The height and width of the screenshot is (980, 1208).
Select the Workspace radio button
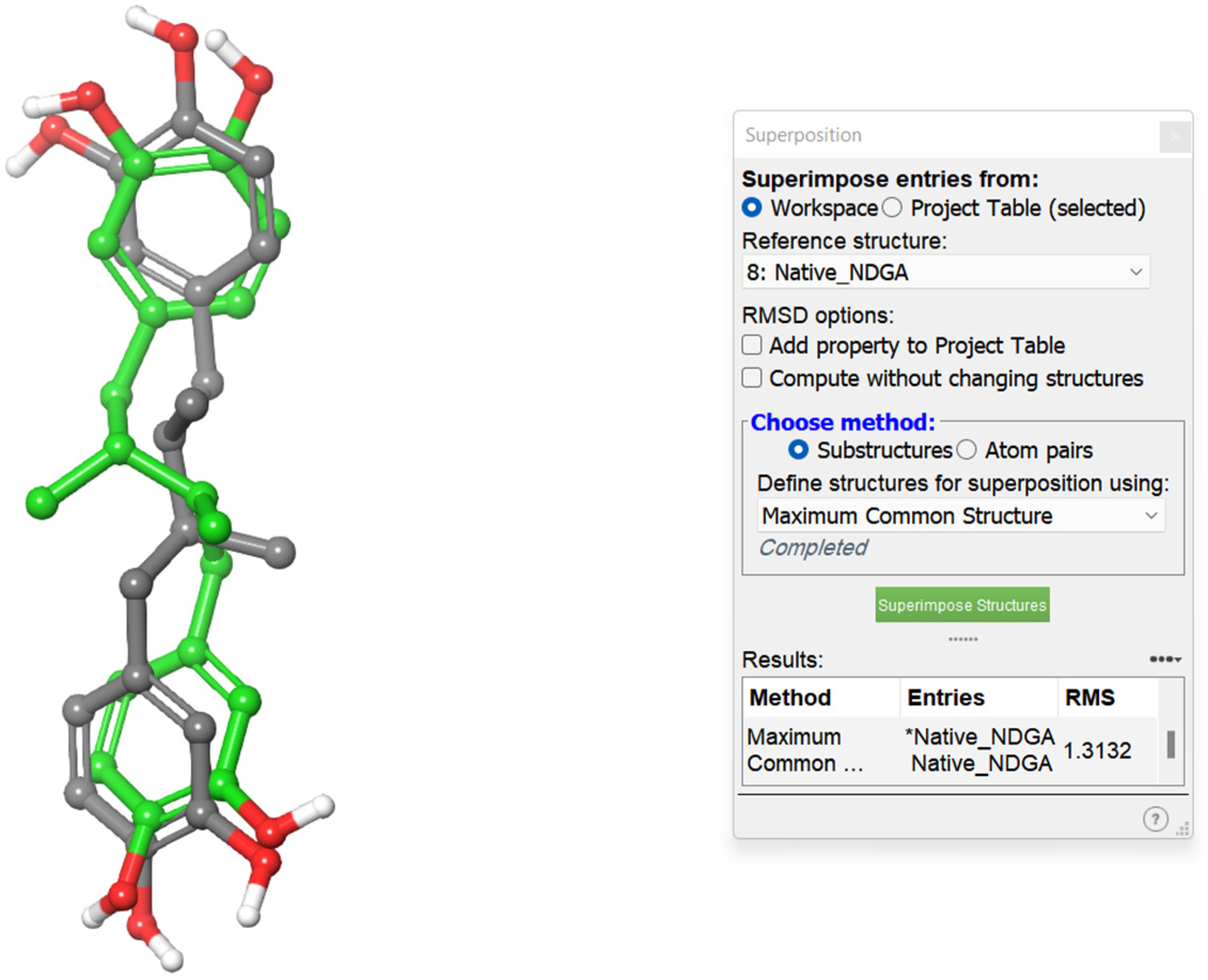point(752,207)
